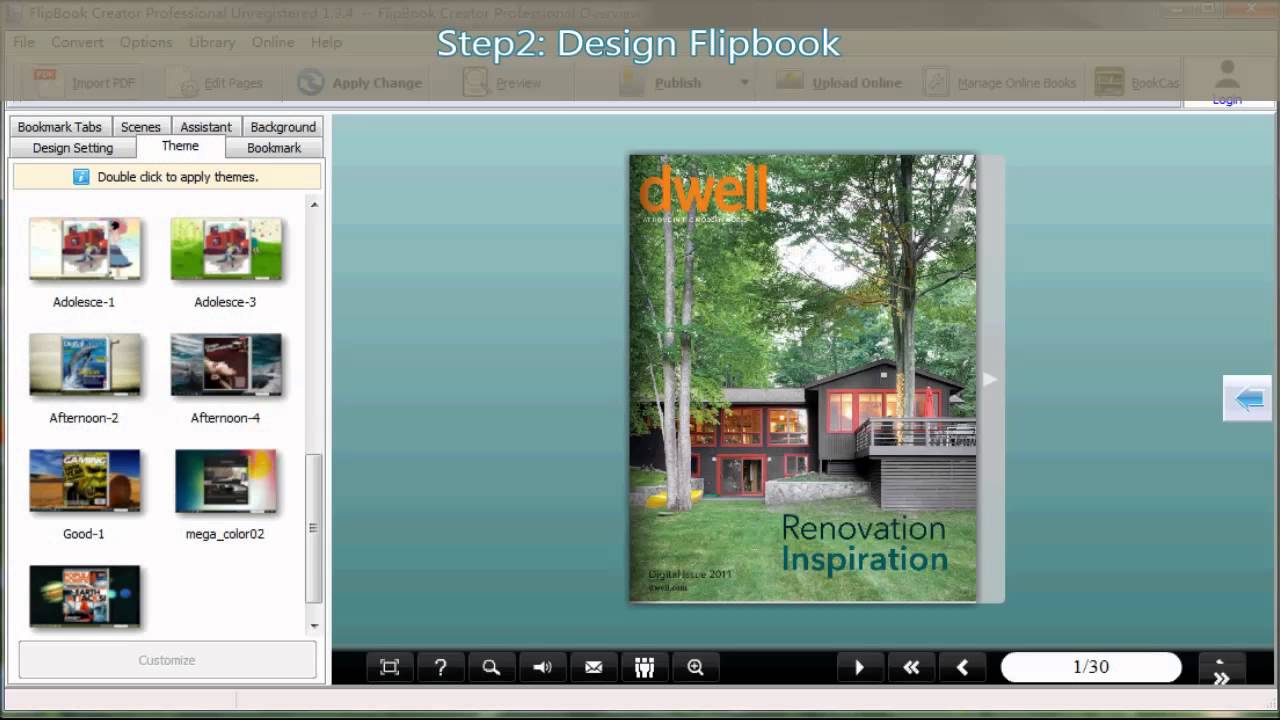Select the Good-1 theme thumbnail
The height and width of the screenshot is (720, 1280).
[85, 481]
